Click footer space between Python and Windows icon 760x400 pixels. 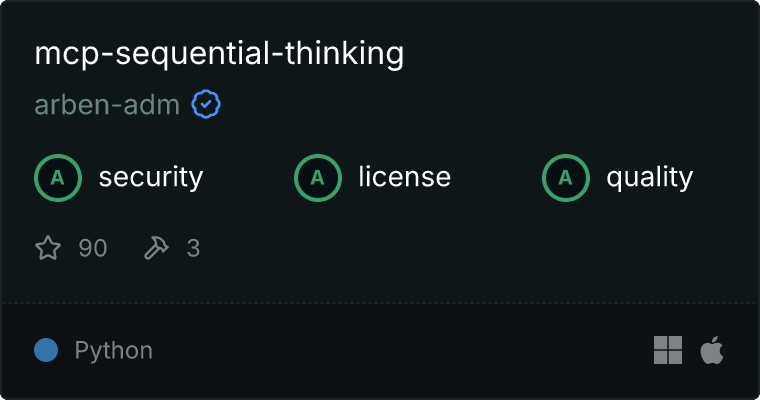click(400, 351)
